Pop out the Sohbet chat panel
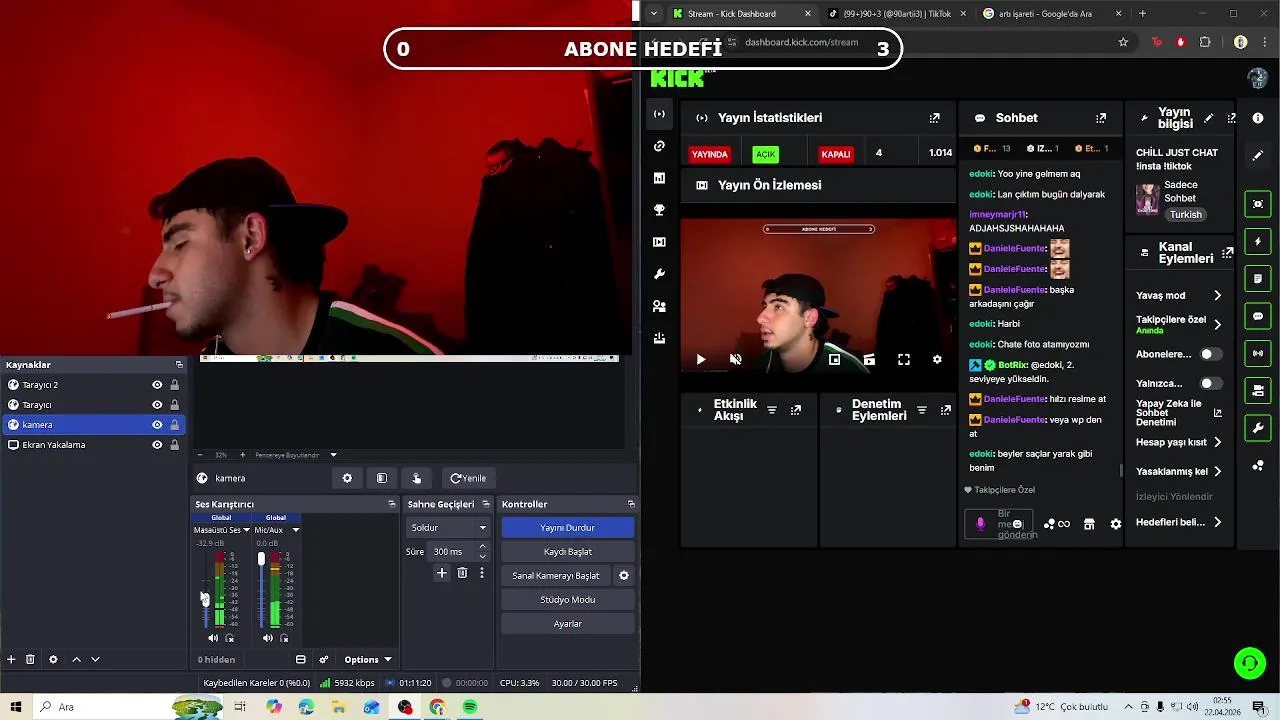This screenshot has width=1280, height=720. tap(1101, 118)
